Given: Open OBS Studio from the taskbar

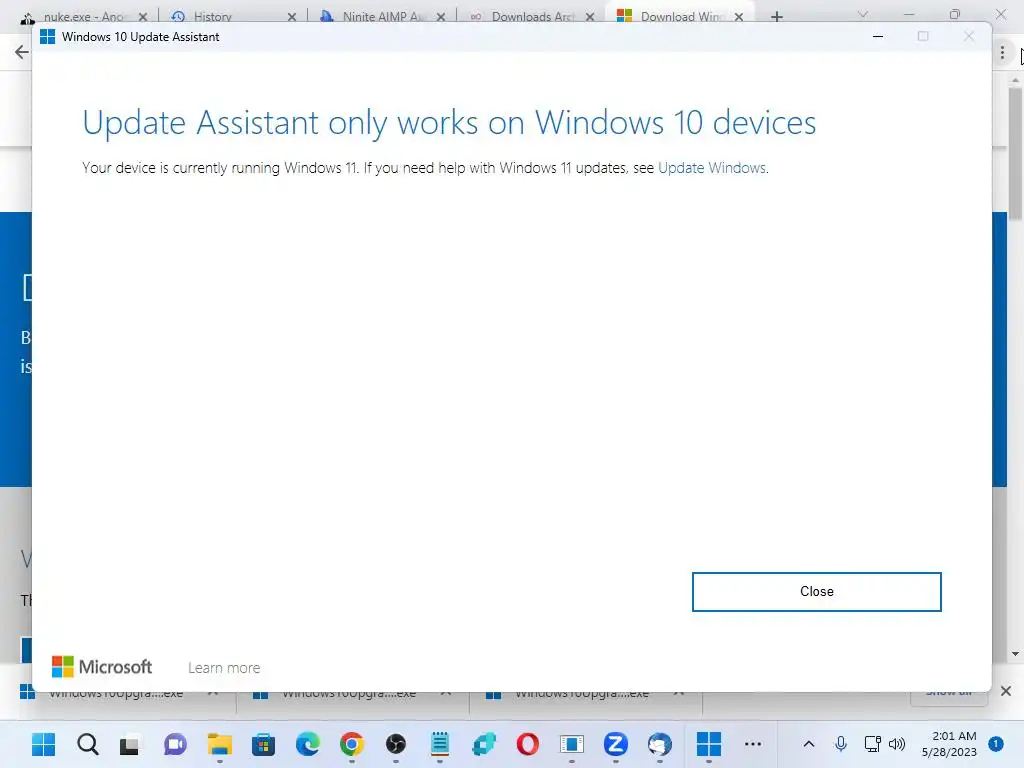Looking at the screenshot, I should coord(396,744).
